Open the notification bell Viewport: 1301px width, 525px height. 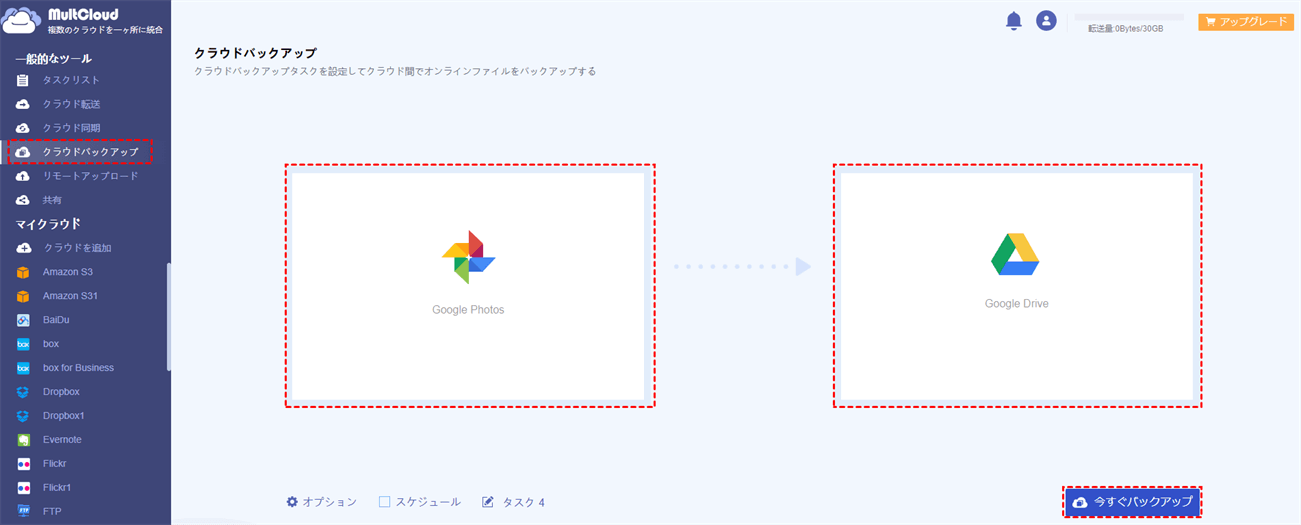click(1014, 21)
